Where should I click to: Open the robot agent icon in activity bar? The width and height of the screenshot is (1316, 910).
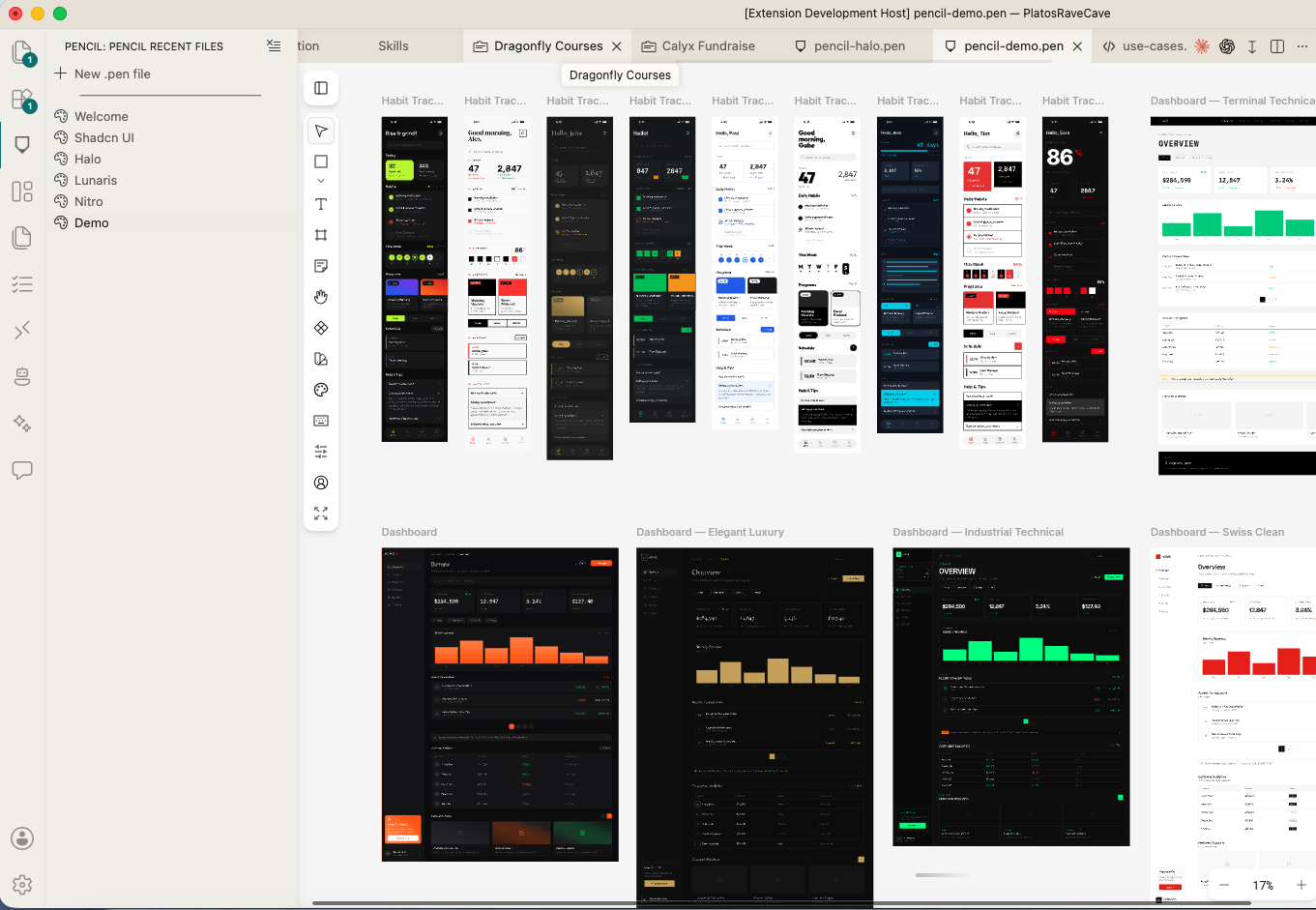(22, 377)
